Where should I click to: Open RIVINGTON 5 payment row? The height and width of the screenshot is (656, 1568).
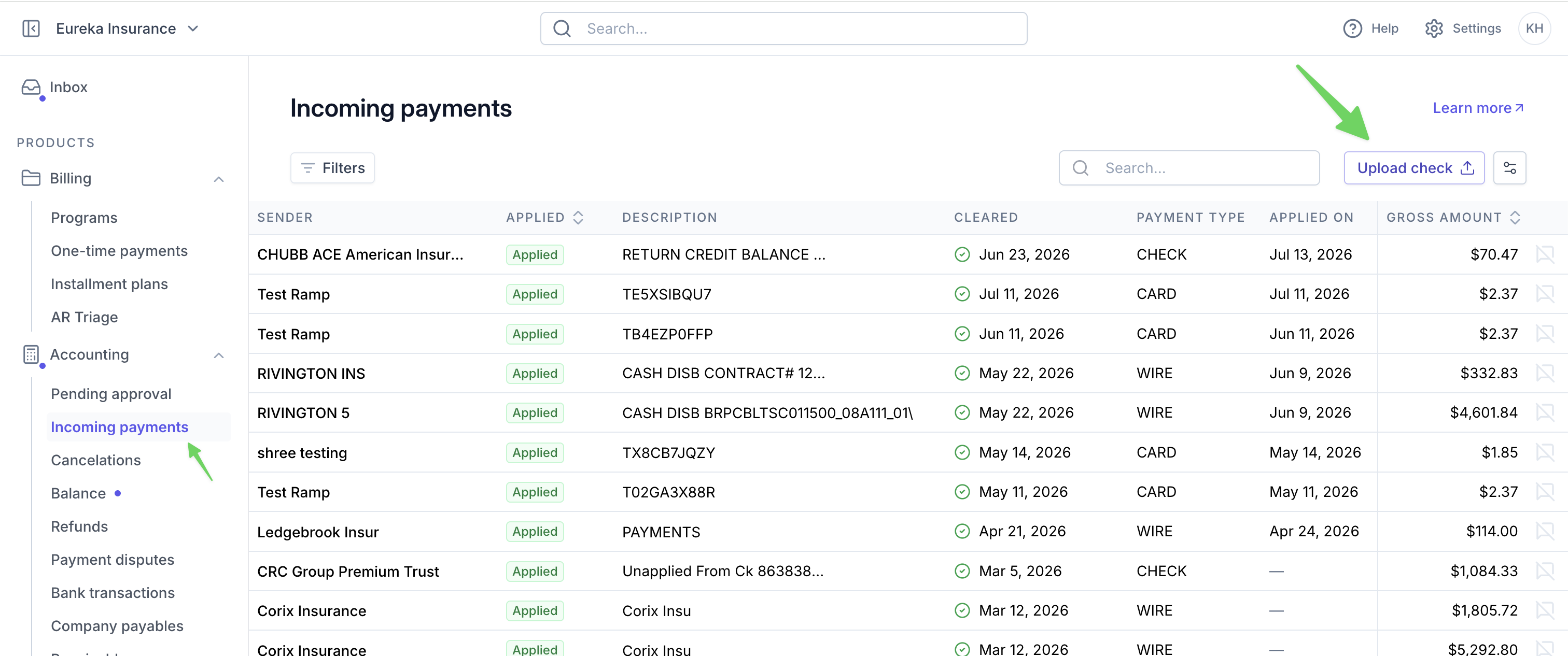[x=907, y=412]
